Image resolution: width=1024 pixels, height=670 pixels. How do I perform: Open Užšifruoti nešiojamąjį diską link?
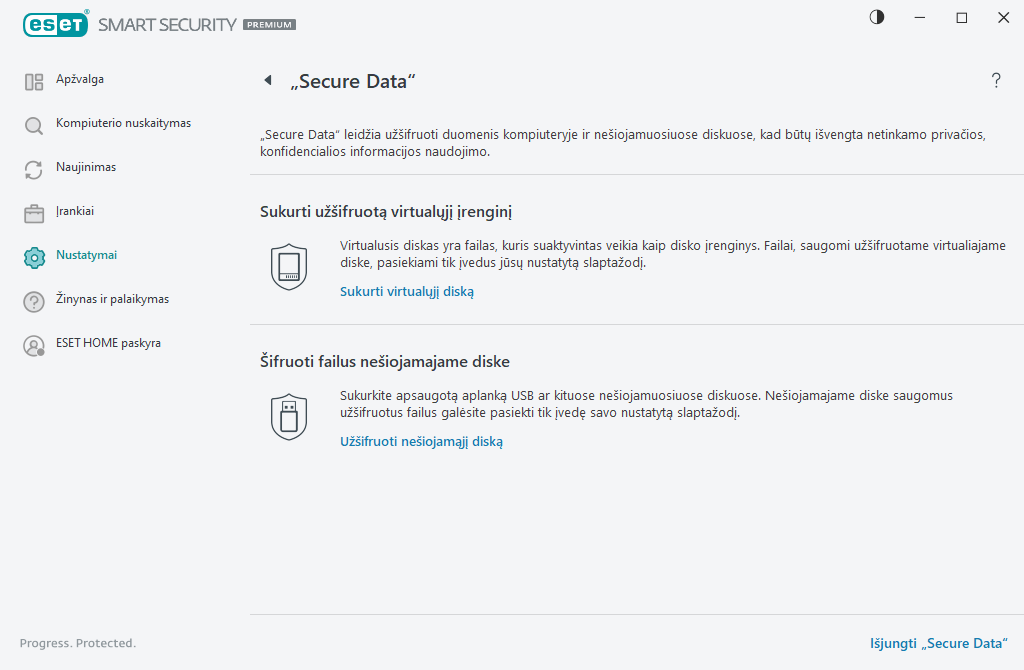click(421, 441)
